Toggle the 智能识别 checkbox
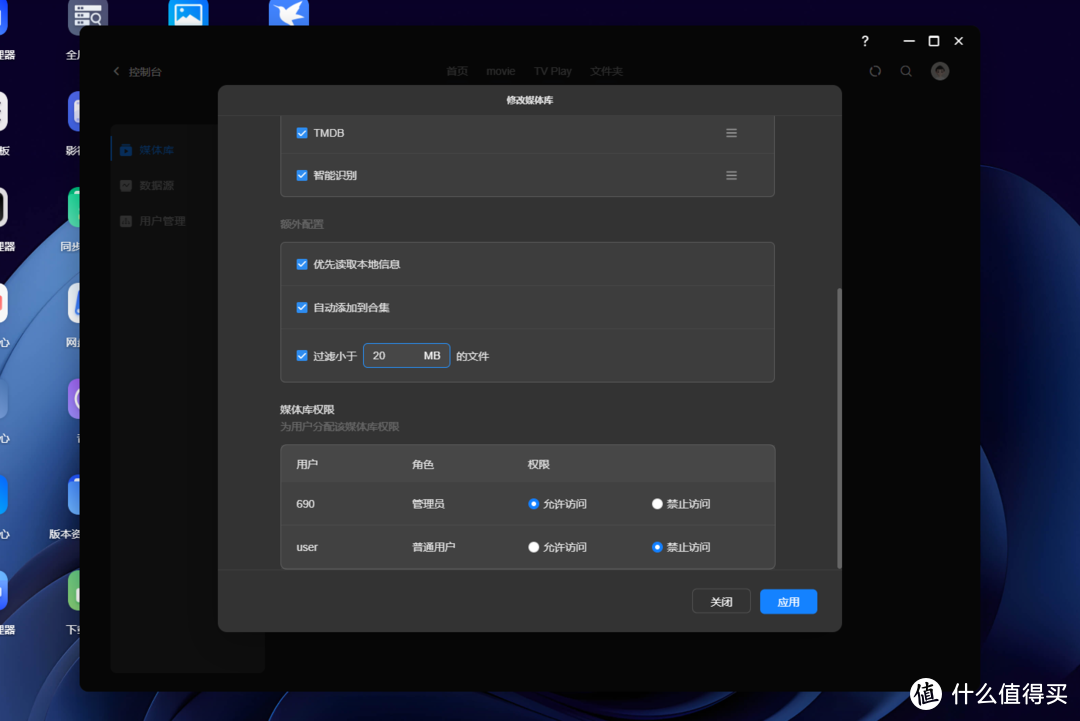The height and width of the screenshot is (721, 1080). click(302, 175)
